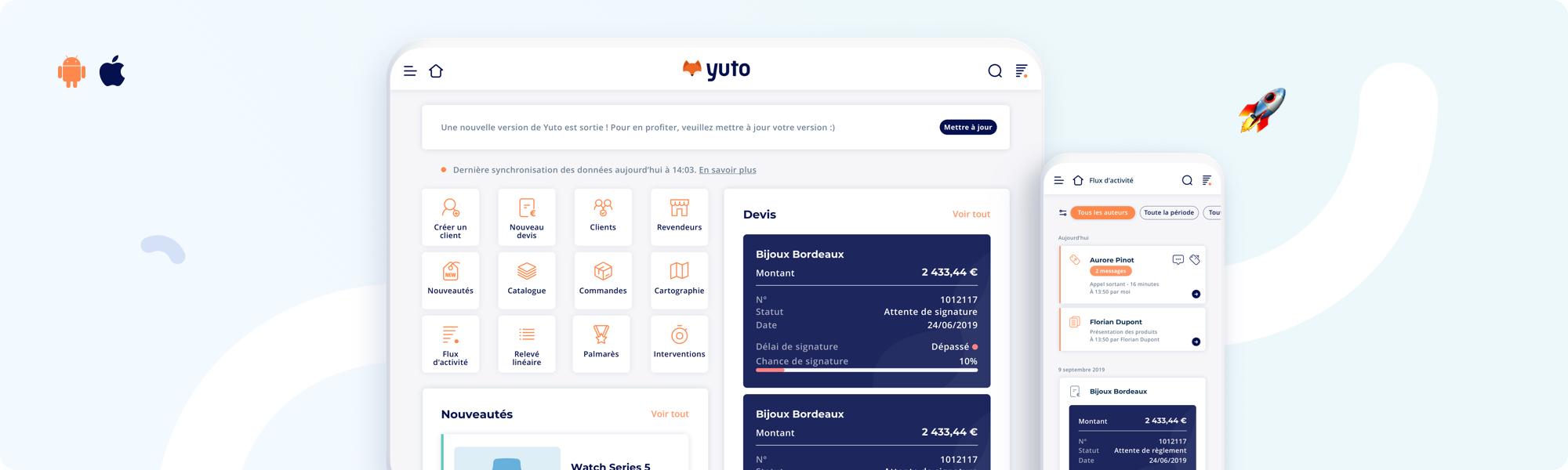
Task: Click the Chance de signature progress bar
Action: point(866,370)
